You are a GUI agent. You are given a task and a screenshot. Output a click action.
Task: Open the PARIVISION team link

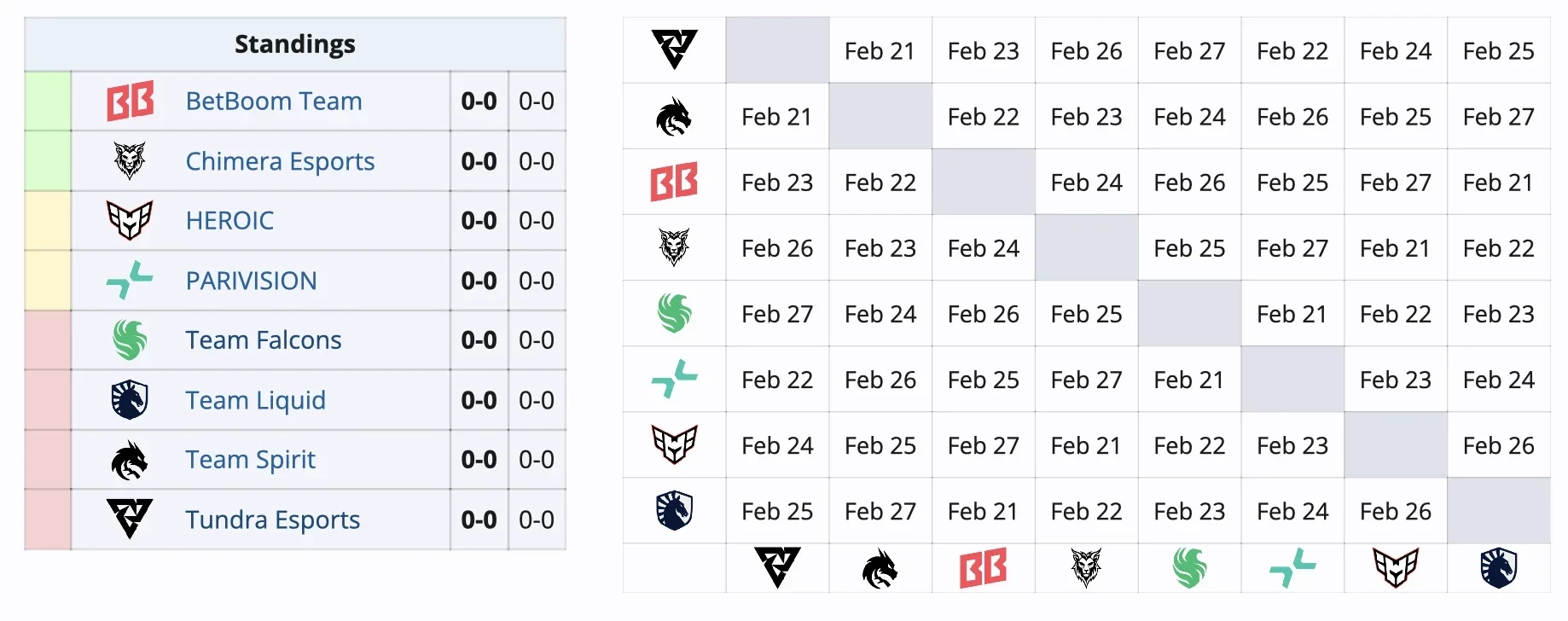click(x=251, y=281)
